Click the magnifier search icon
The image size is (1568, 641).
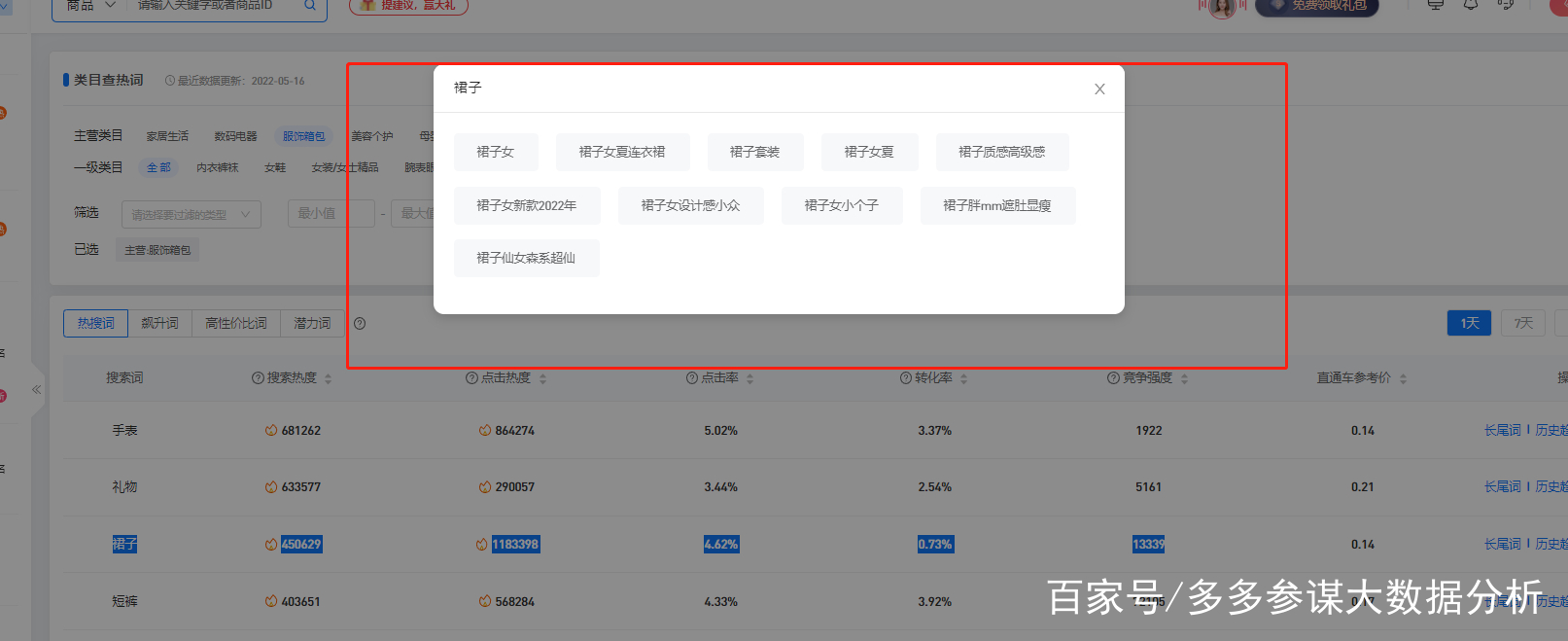[x=310, y=6]
